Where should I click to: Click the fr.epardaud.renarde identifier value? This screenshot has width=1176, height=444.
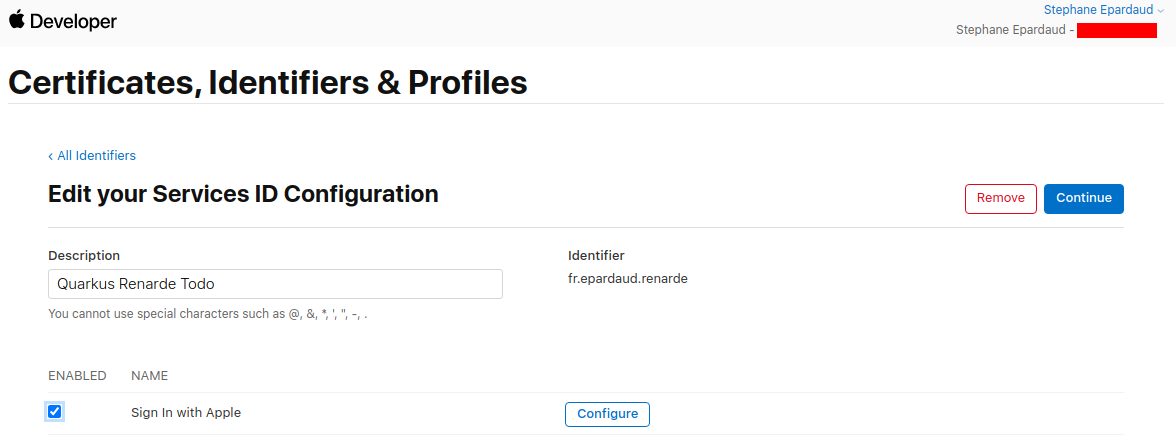(x=627, y=278)
